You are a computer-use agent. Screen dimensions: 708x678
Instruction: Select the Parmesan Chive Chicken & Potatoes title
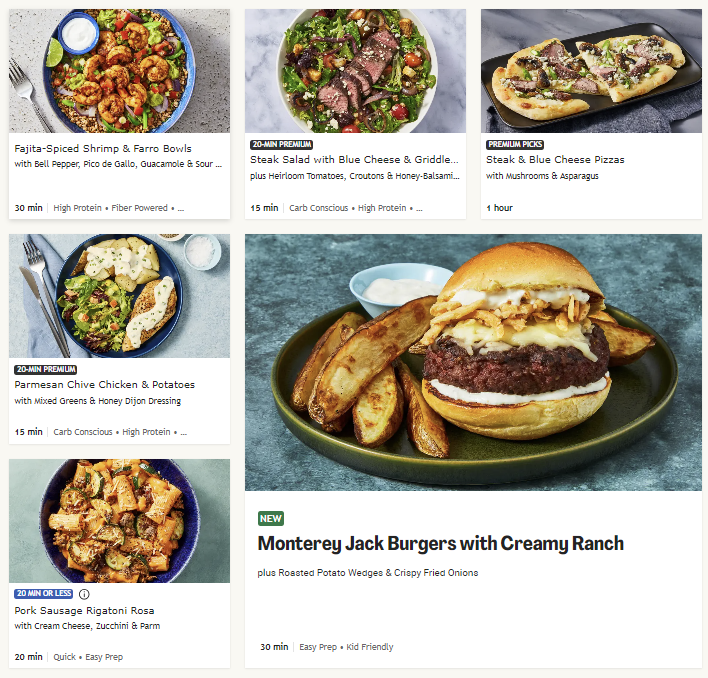[x=105, y=385]
